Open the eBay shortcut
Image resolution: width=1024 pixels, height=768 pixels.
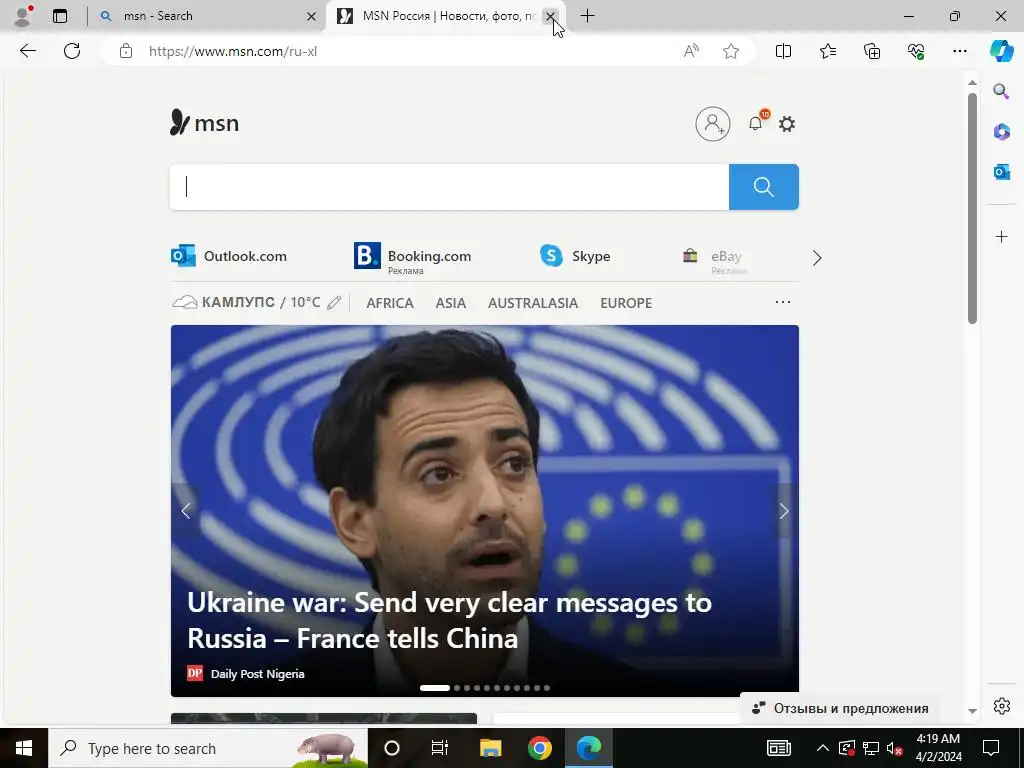tap(713, 259)
